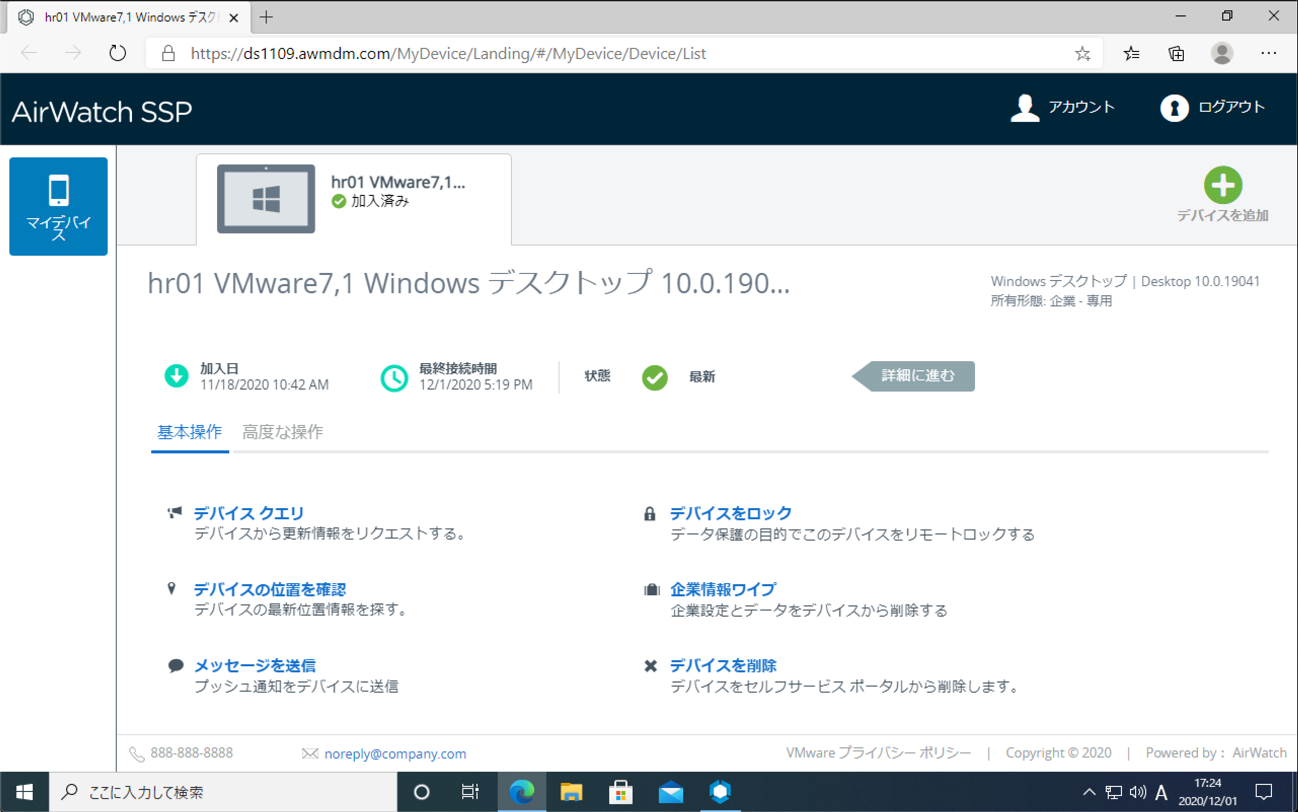
Task: Click briefcase icon beside 企業情報ワイプ
Action: pyautogui.click(x=651, y=590)
